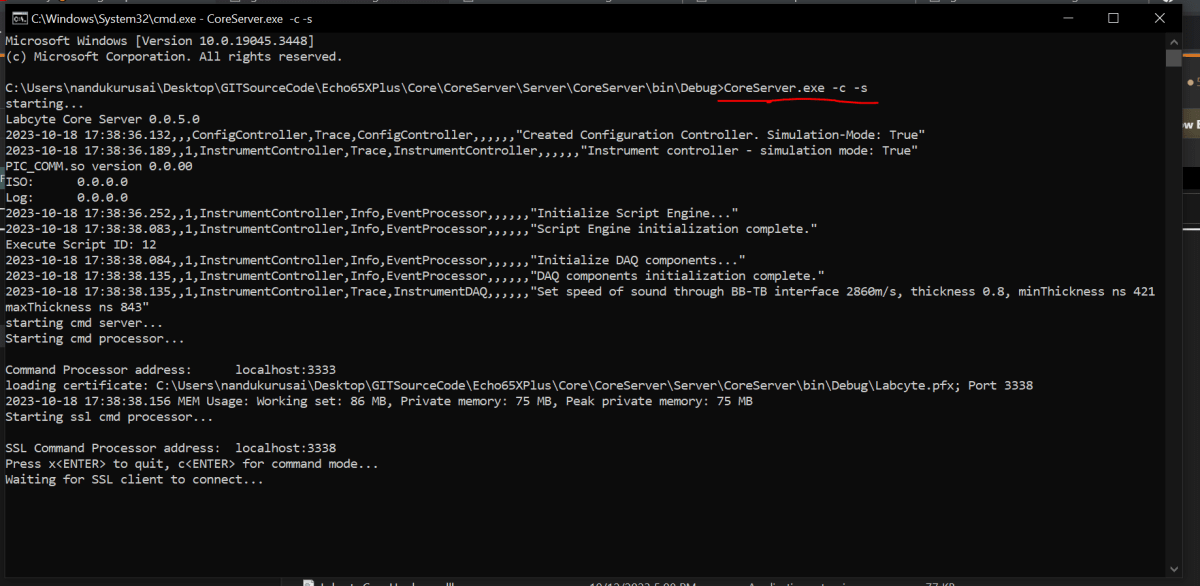The width and height of the screenshot is (1200, 586).
Task: Click the scrollbar up arrow
Action: pos(1172,41)
